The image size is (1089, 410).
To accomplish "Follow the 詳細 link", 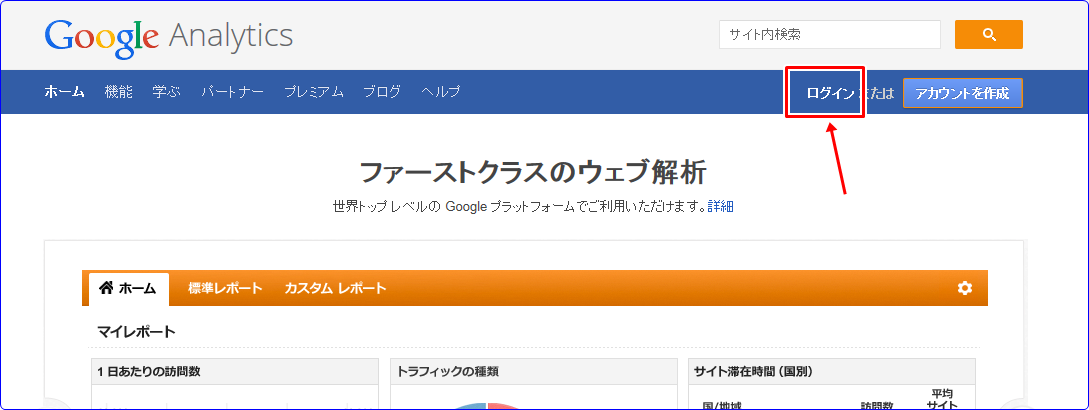I will [720, 206].
